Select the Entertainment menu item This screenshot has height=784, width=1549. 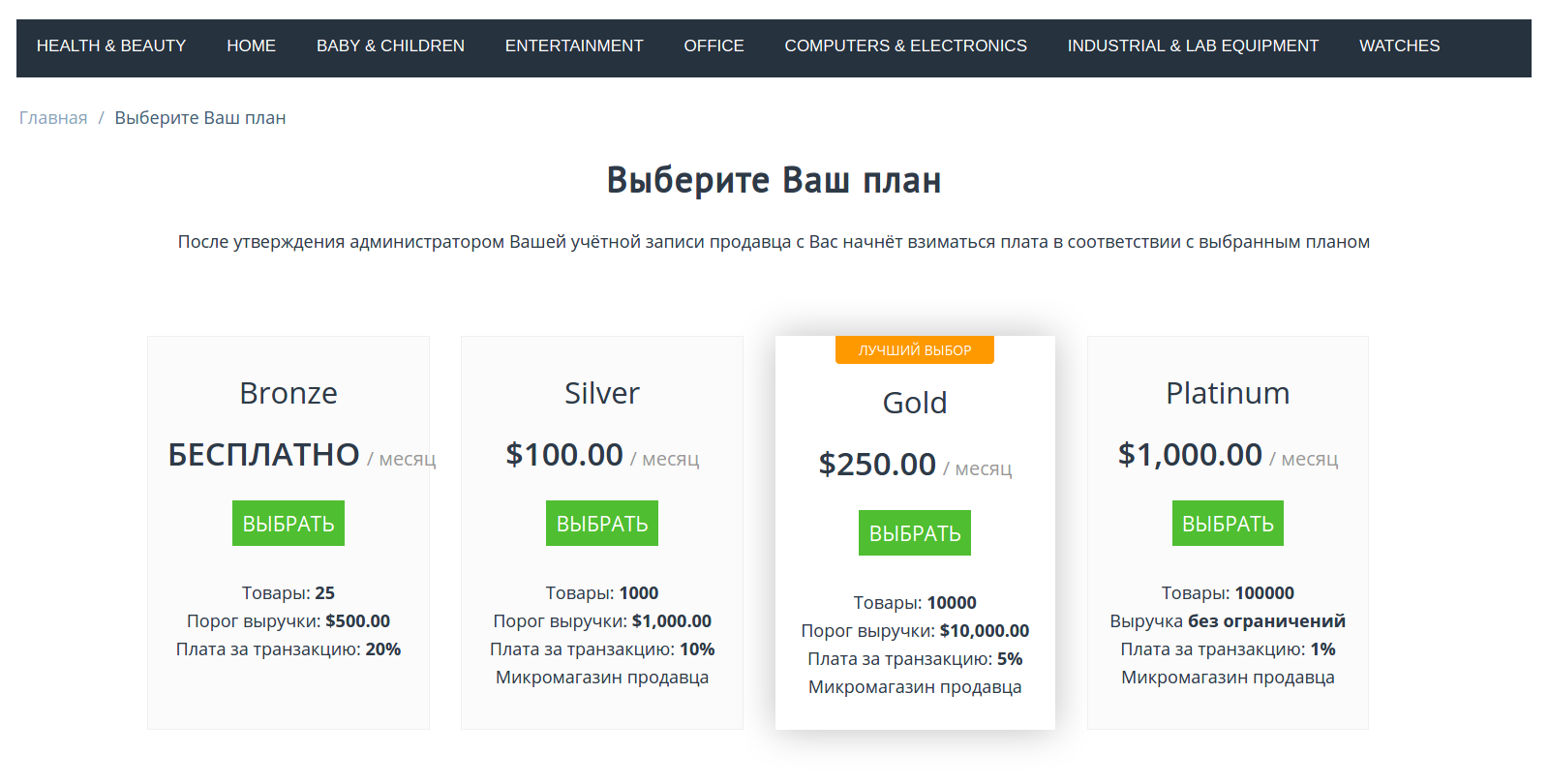point(573,45)
